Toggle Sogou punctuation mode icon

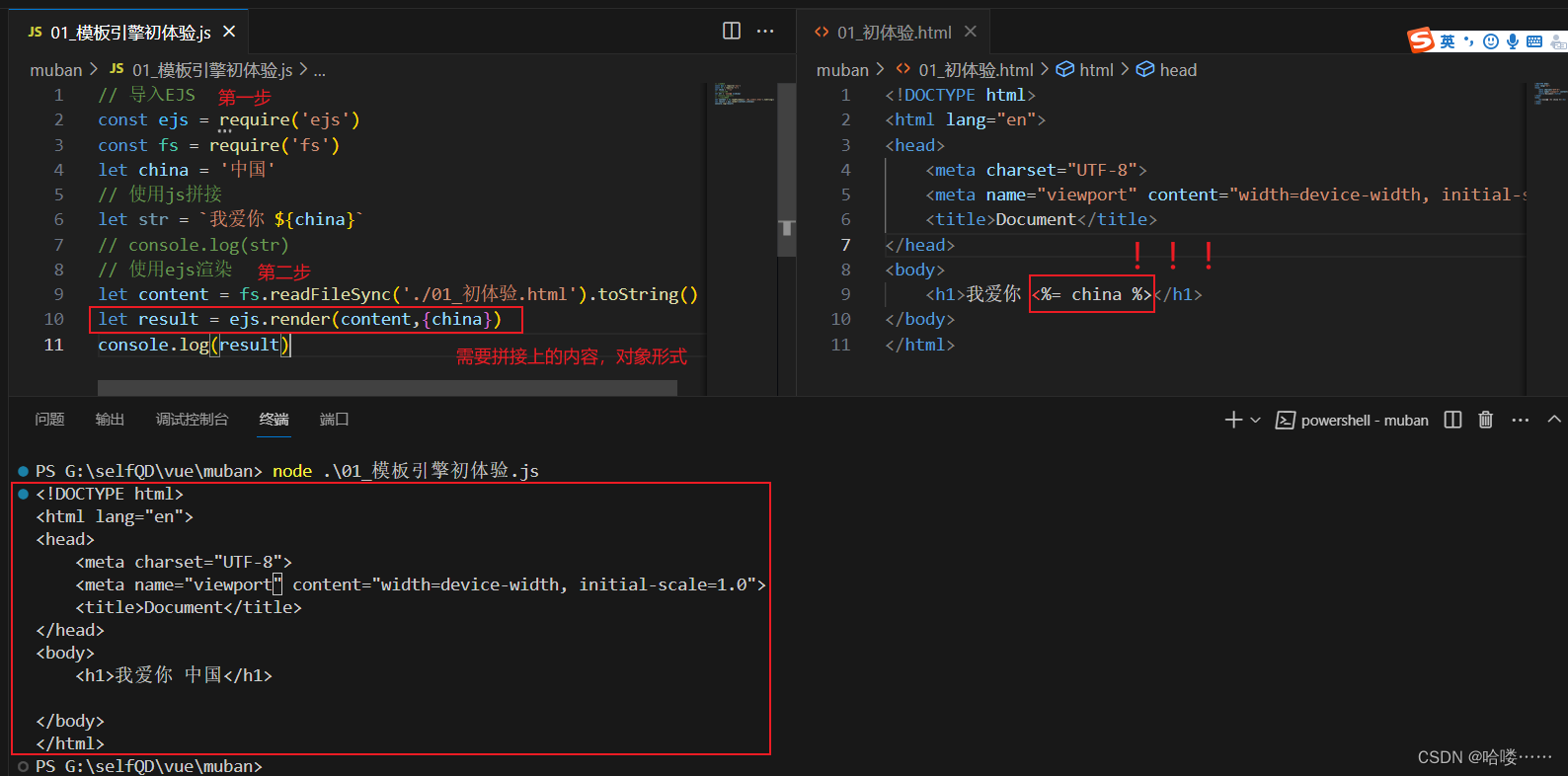1469,41
